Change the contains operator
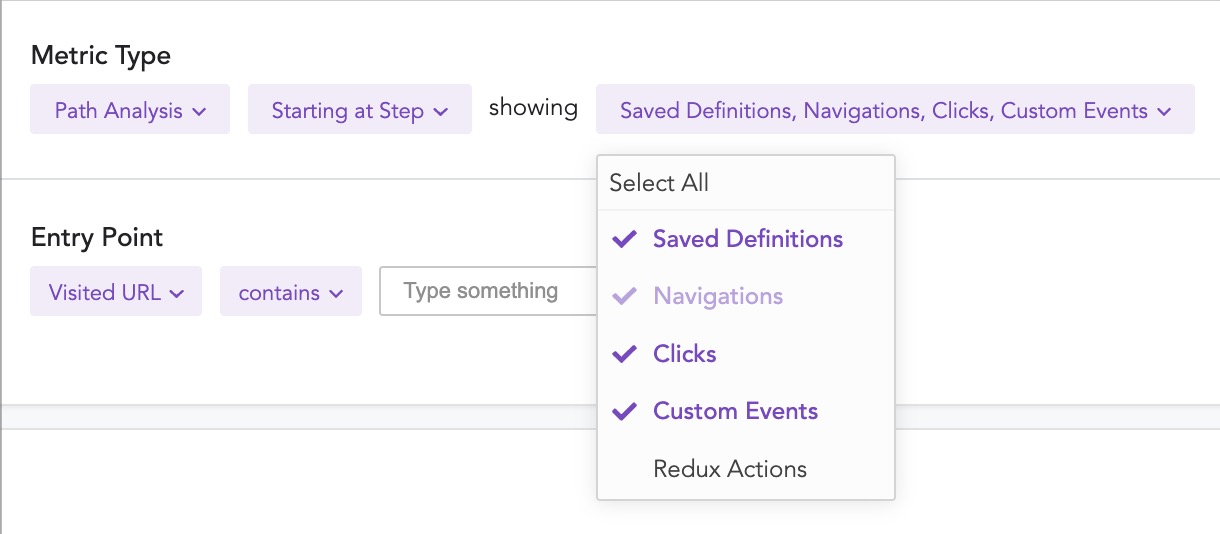 tap(290, 292)
